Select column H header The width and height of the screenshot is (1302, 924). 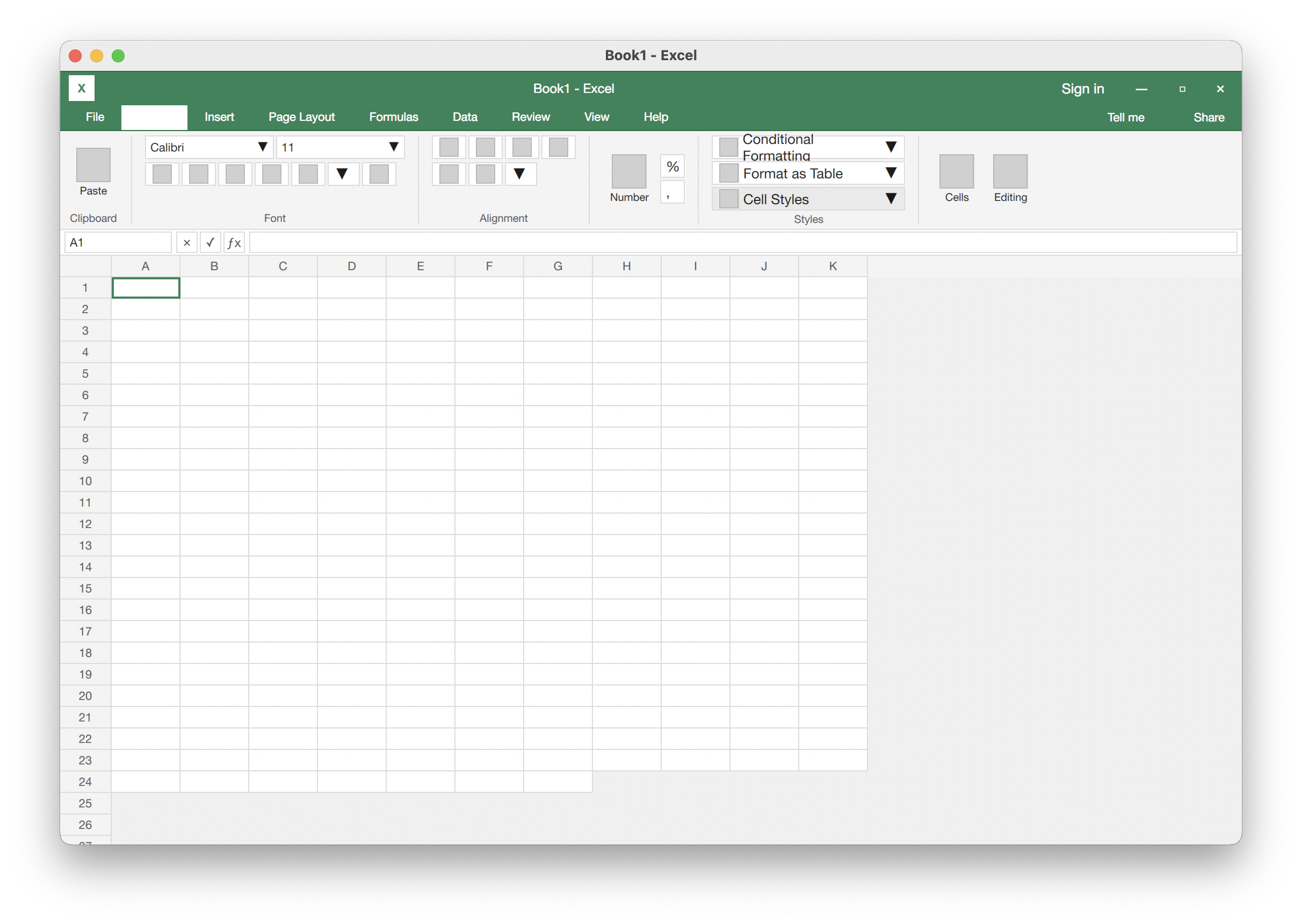pos(627,266)
